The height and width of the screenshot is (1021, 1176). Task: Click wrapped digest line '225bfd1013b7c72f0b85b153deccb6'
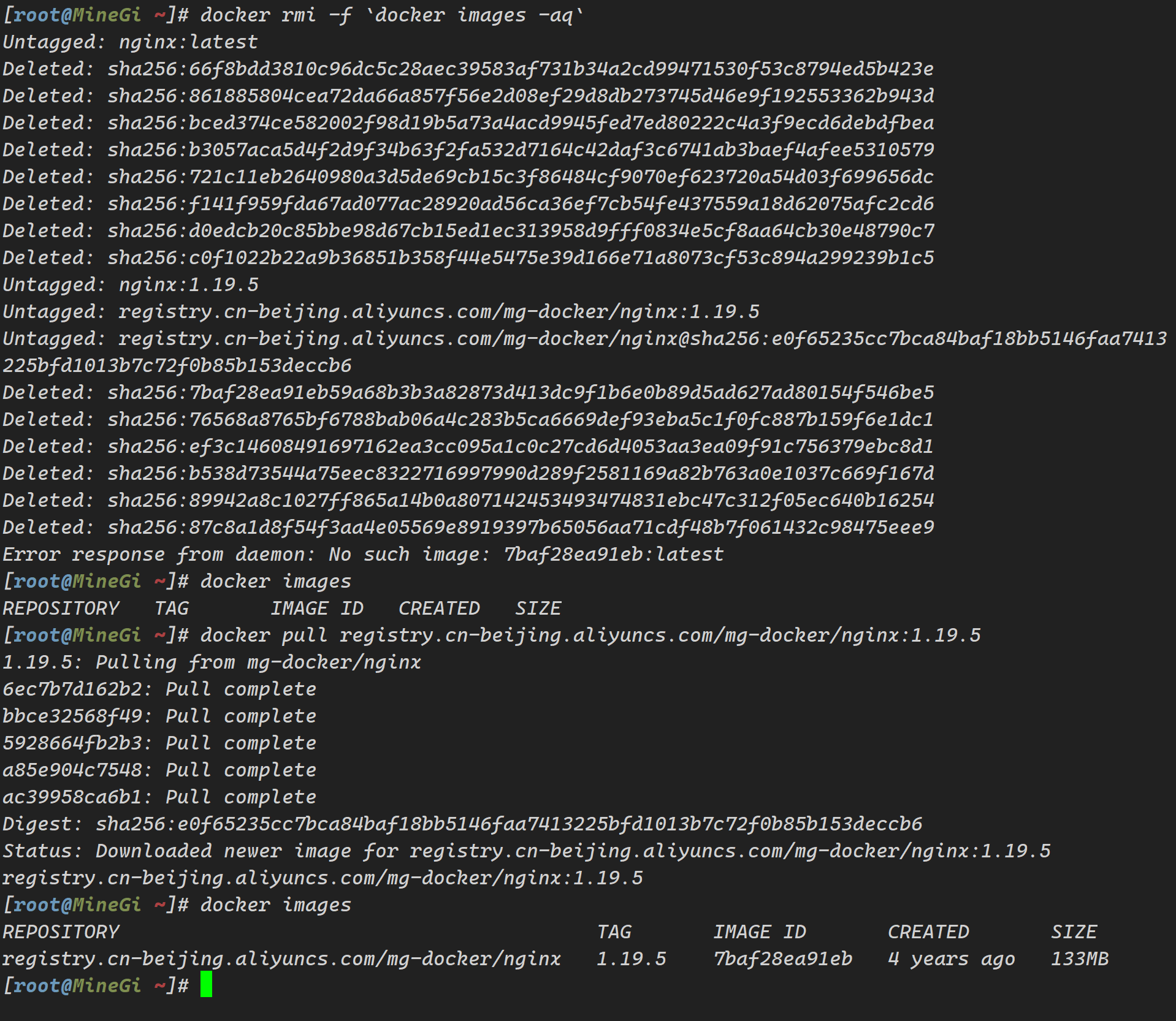point(177,365)
